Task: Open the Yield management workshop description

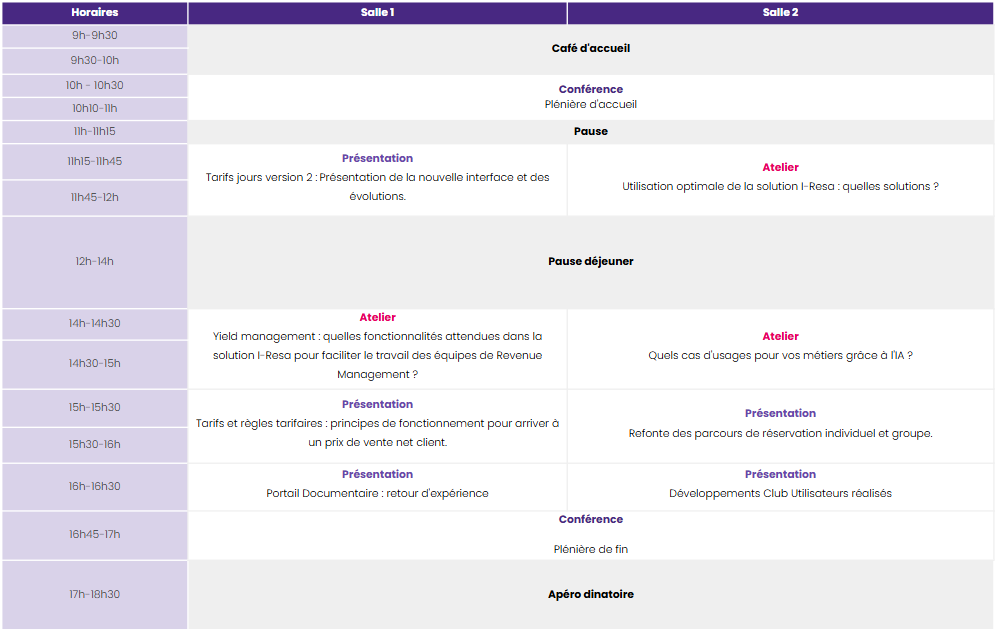Action: tap(377, 355)
